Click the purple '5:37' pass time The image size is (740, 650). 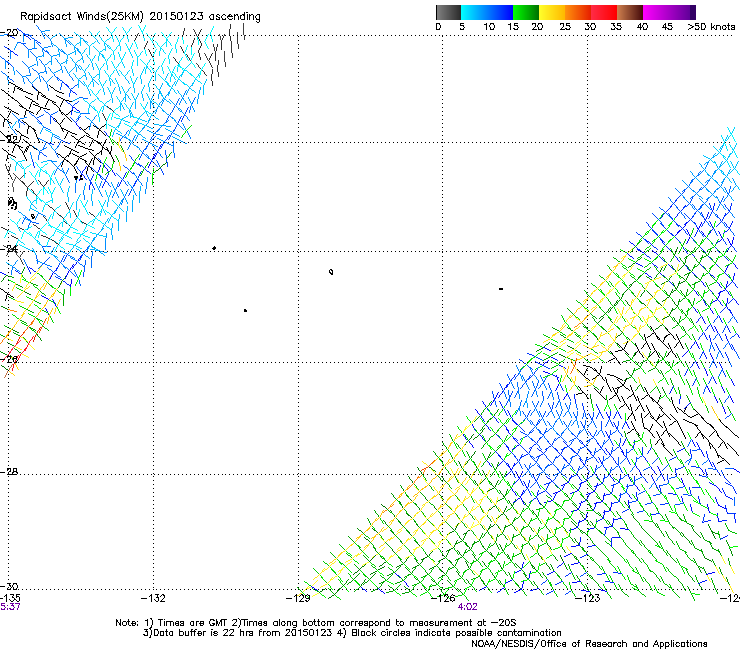point(10,607)
